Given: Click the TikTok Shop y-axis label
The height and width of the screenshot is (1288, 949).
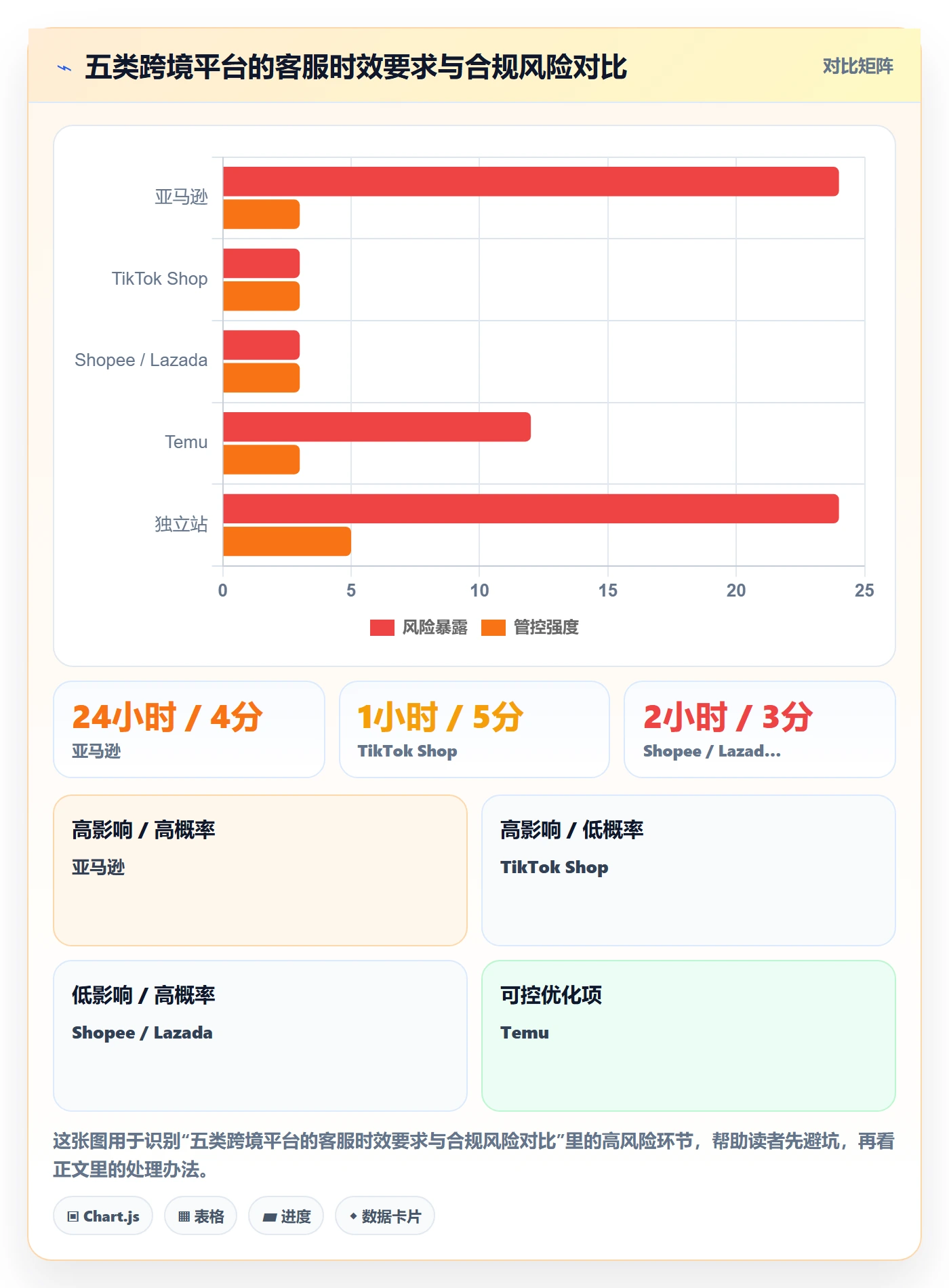Looking at the screenshot, I should pyautogui.click(x=159, y=279).
